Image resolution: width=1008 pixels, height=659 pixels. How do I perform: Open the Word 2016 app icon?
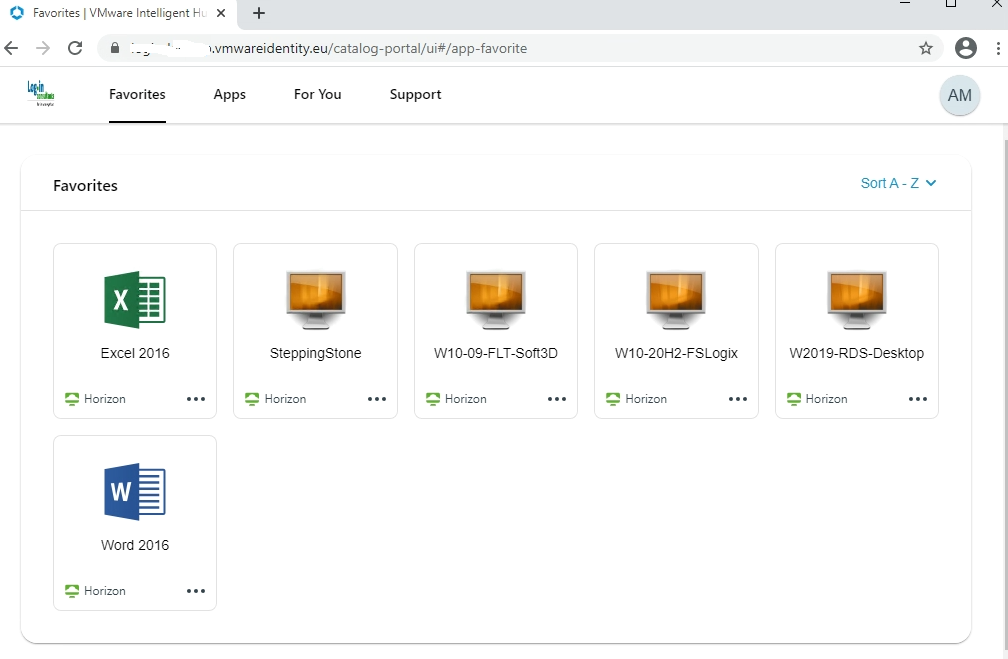click(x=135, y=491)
